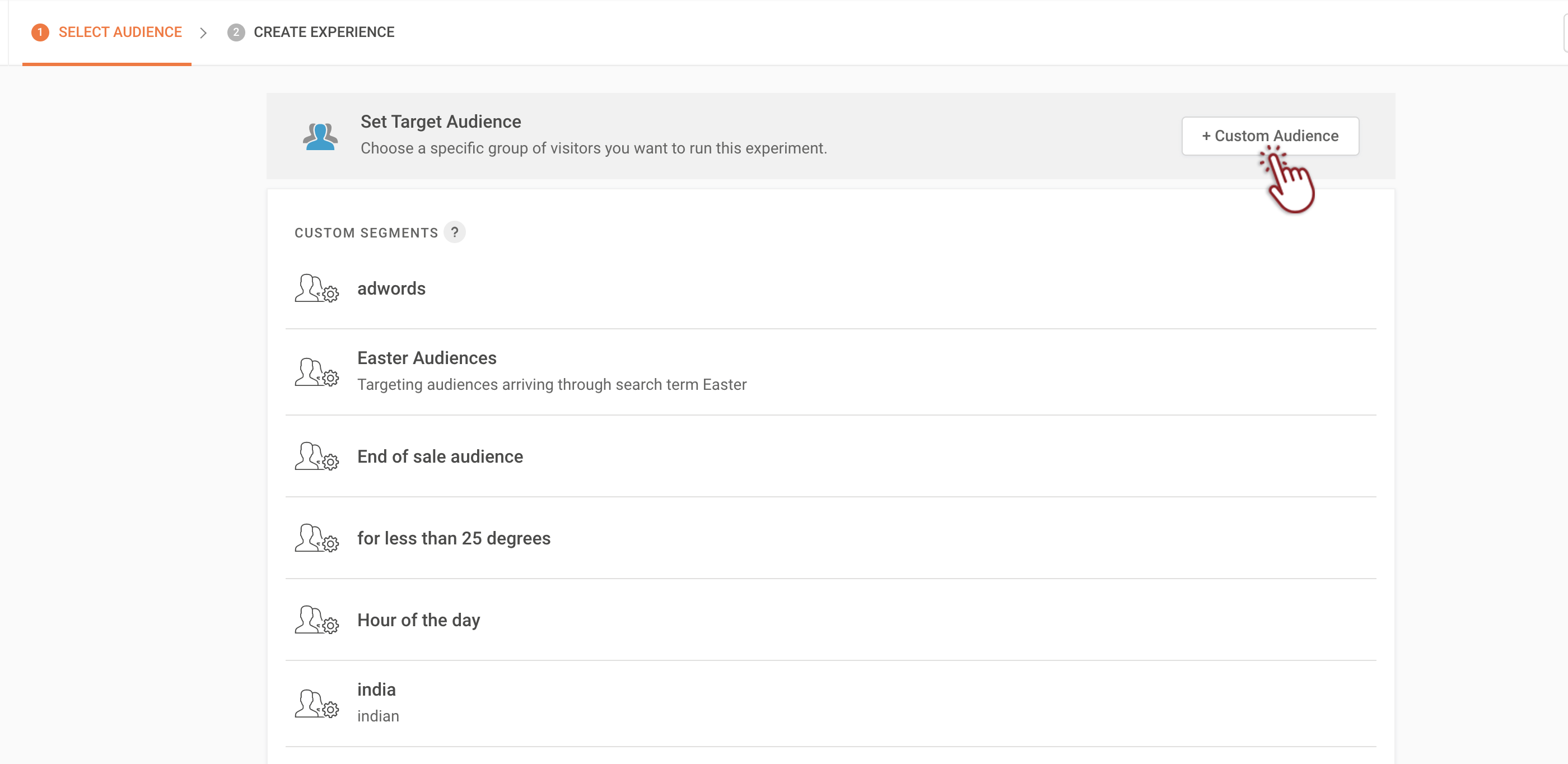Click the Hour of the day icon
Image resolution: width=1568 pixels, height=764 pixels.
point(316,619)
